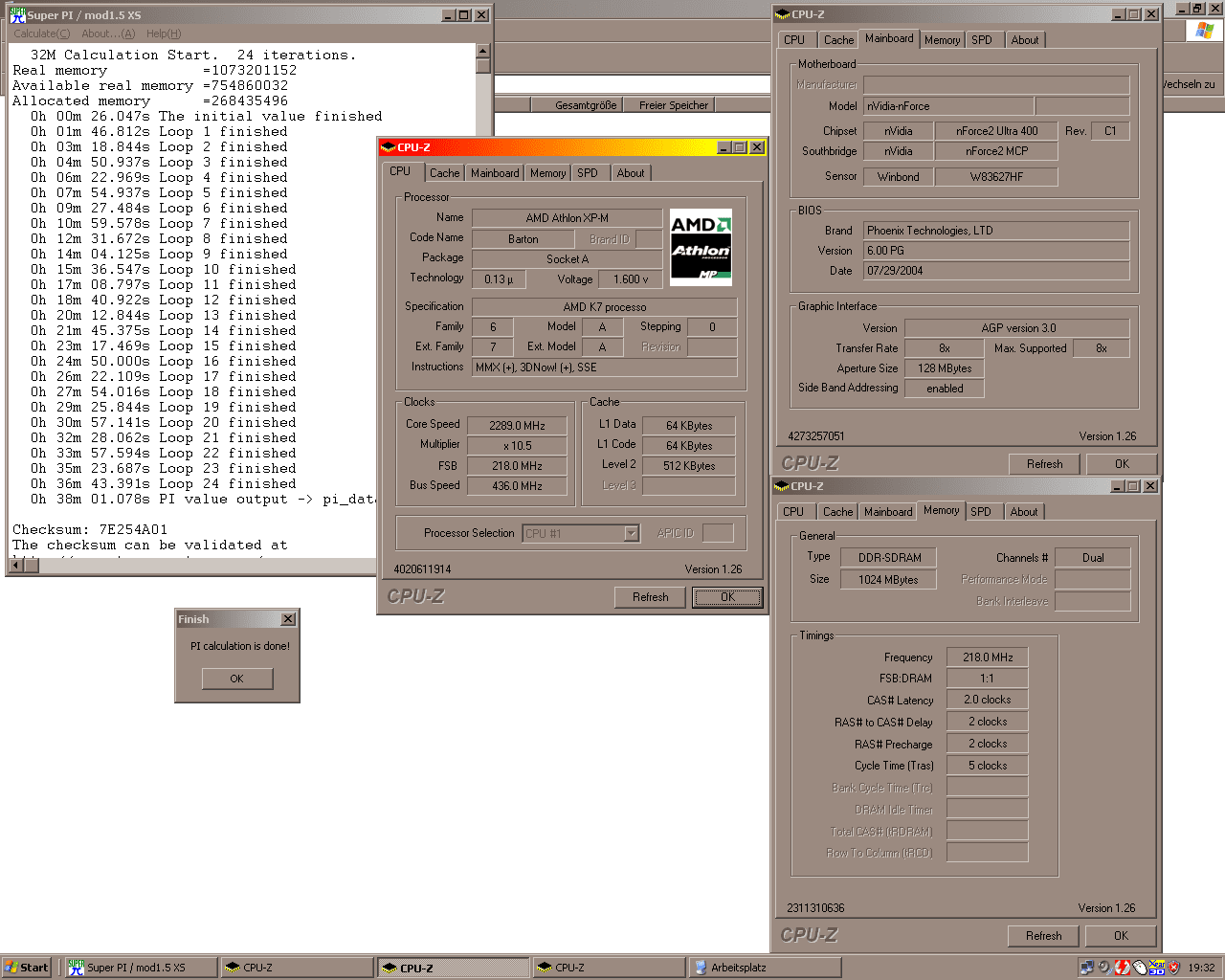Switch to Super PI taskbar button
Viewport: 1225px width, 980px height.
coord(140,968)
